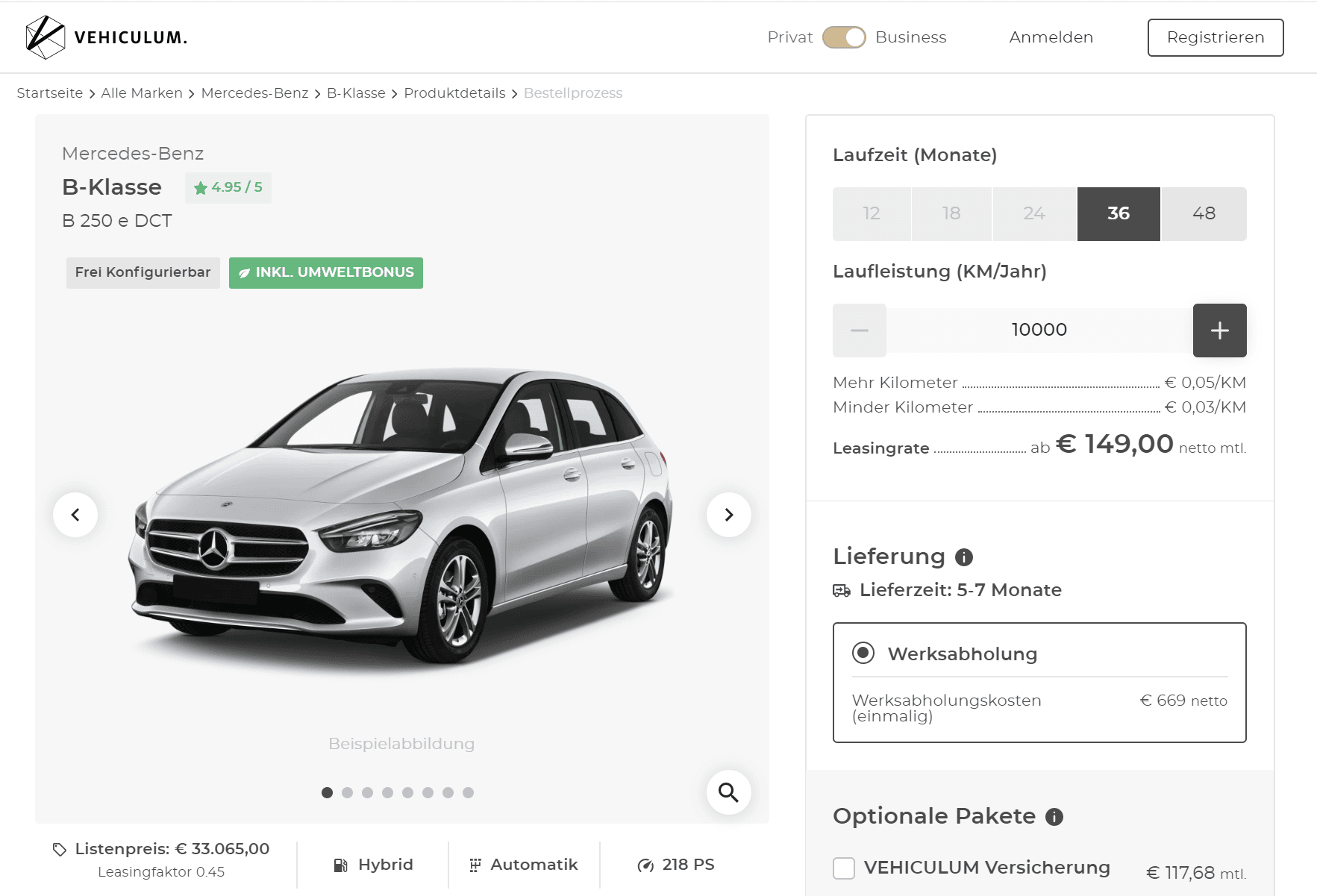
Task: Select the first gallery dot
Action: (327, 792)
